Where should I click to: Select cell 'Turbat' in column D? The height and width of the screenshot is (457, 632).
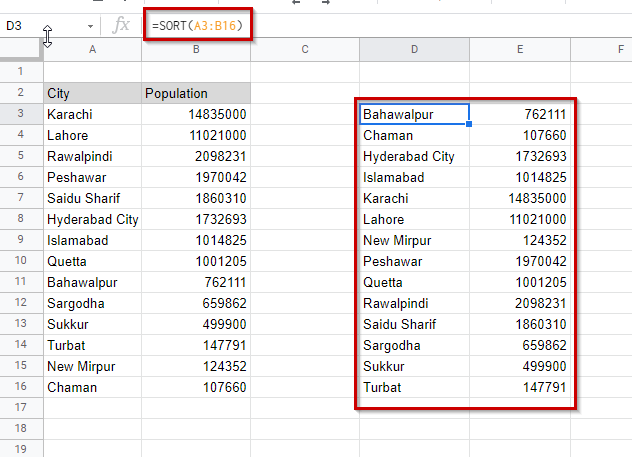pos(414,387)
